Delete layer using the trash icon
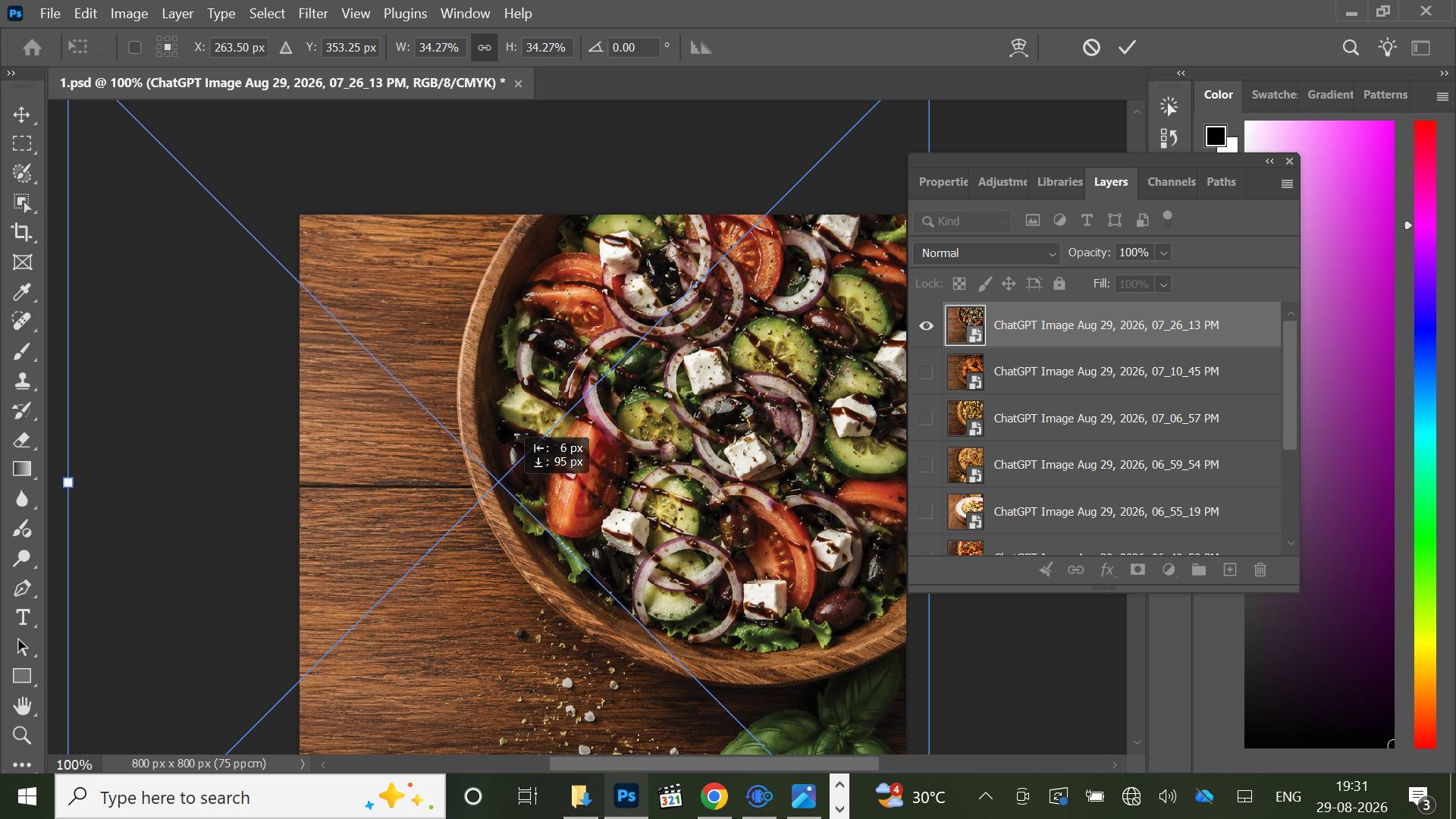The image size is (1456, 819). (x=1260, y=570)
